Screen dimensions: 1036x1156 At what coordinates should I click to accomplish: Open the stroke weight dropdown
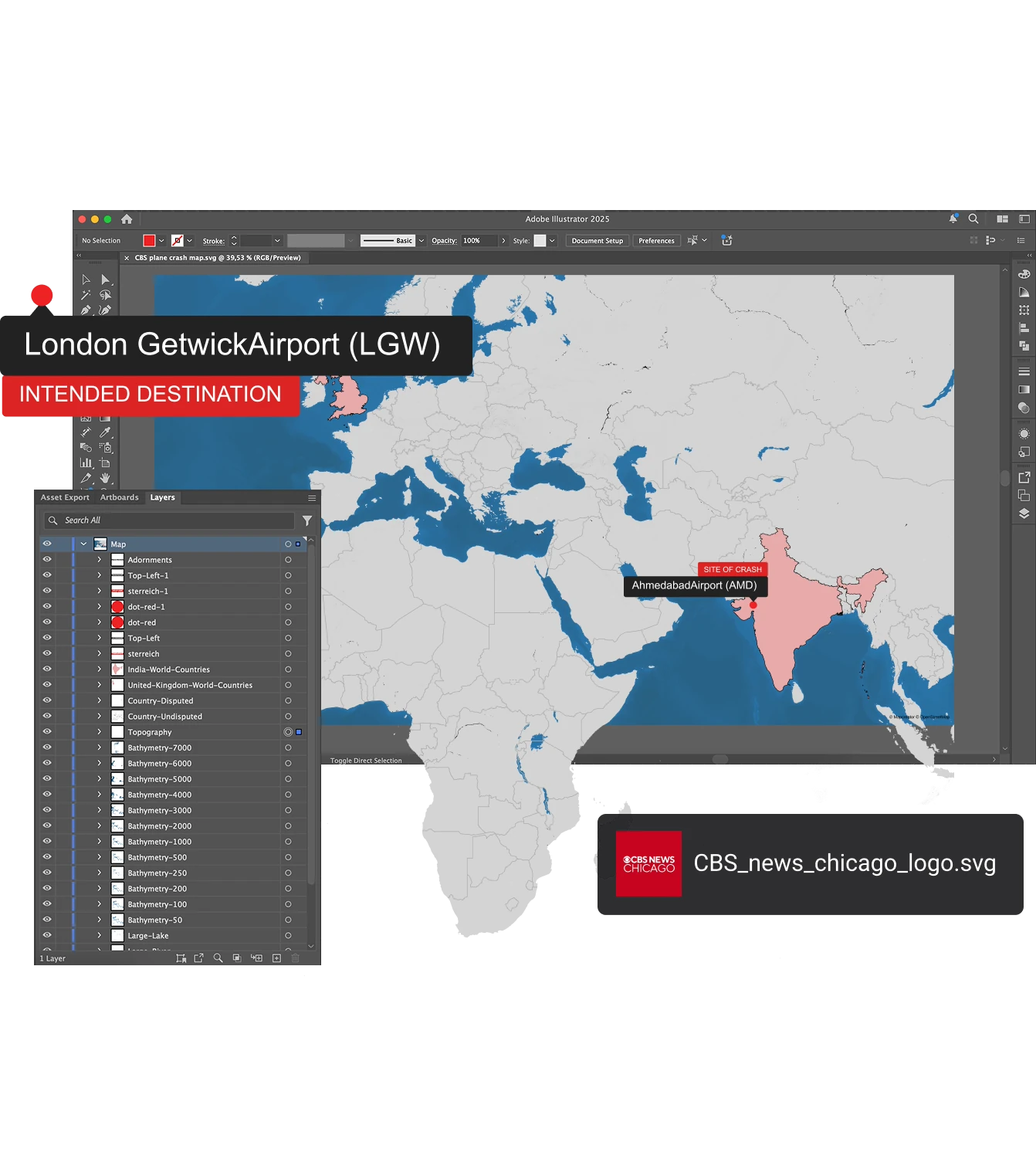[x=277, y=241]
